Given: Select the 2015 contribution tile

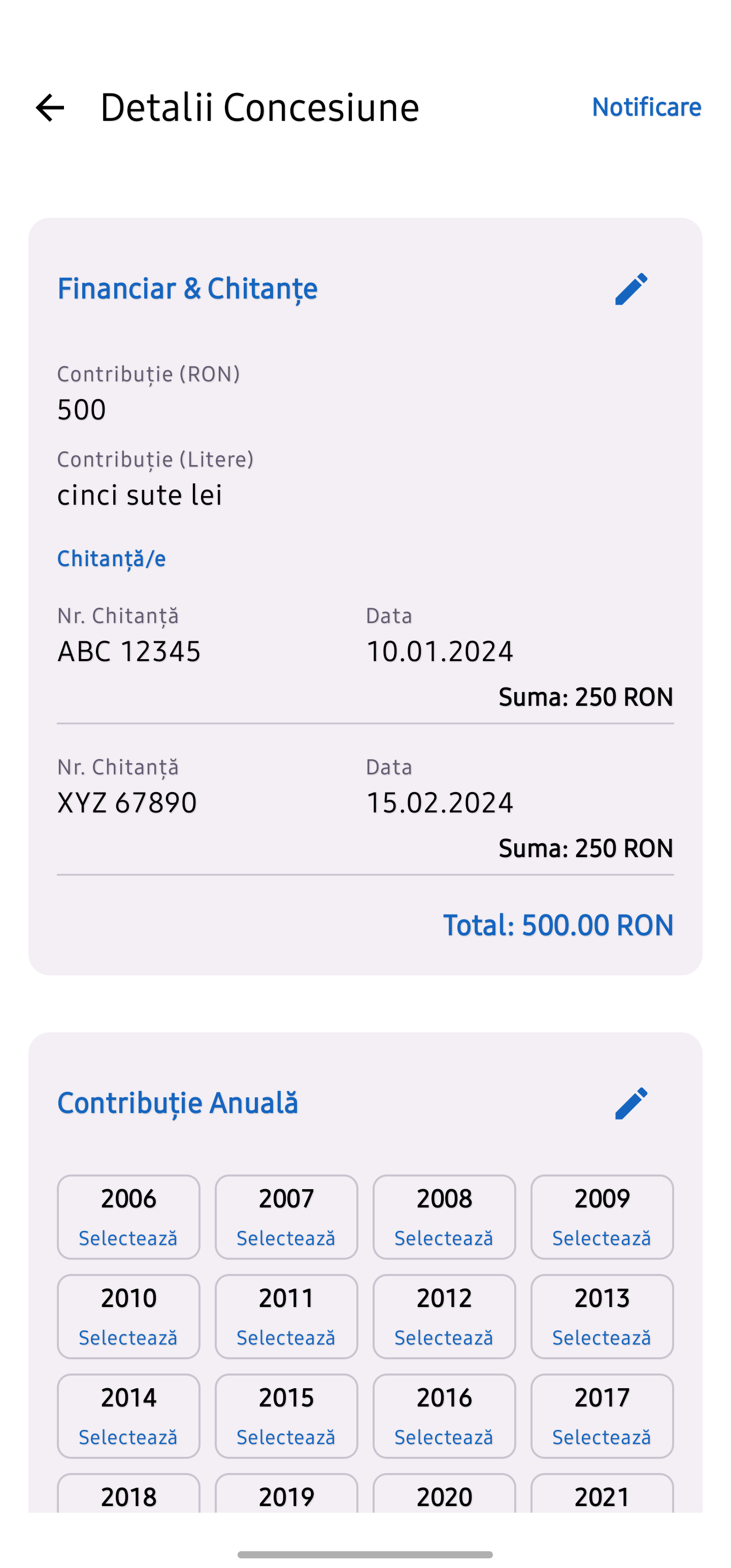Looking at the screenshot, I should tap(286, 1415).
